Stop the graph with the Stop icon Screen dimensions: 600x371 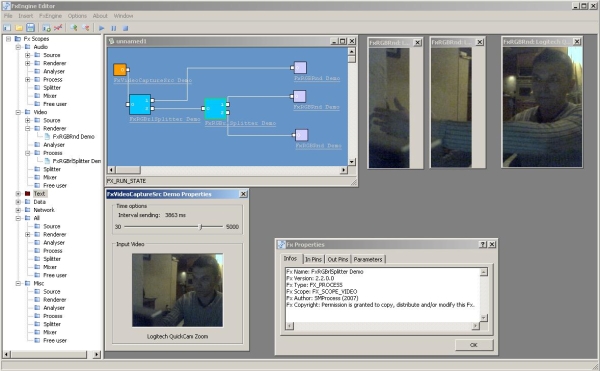coord(125,28)
